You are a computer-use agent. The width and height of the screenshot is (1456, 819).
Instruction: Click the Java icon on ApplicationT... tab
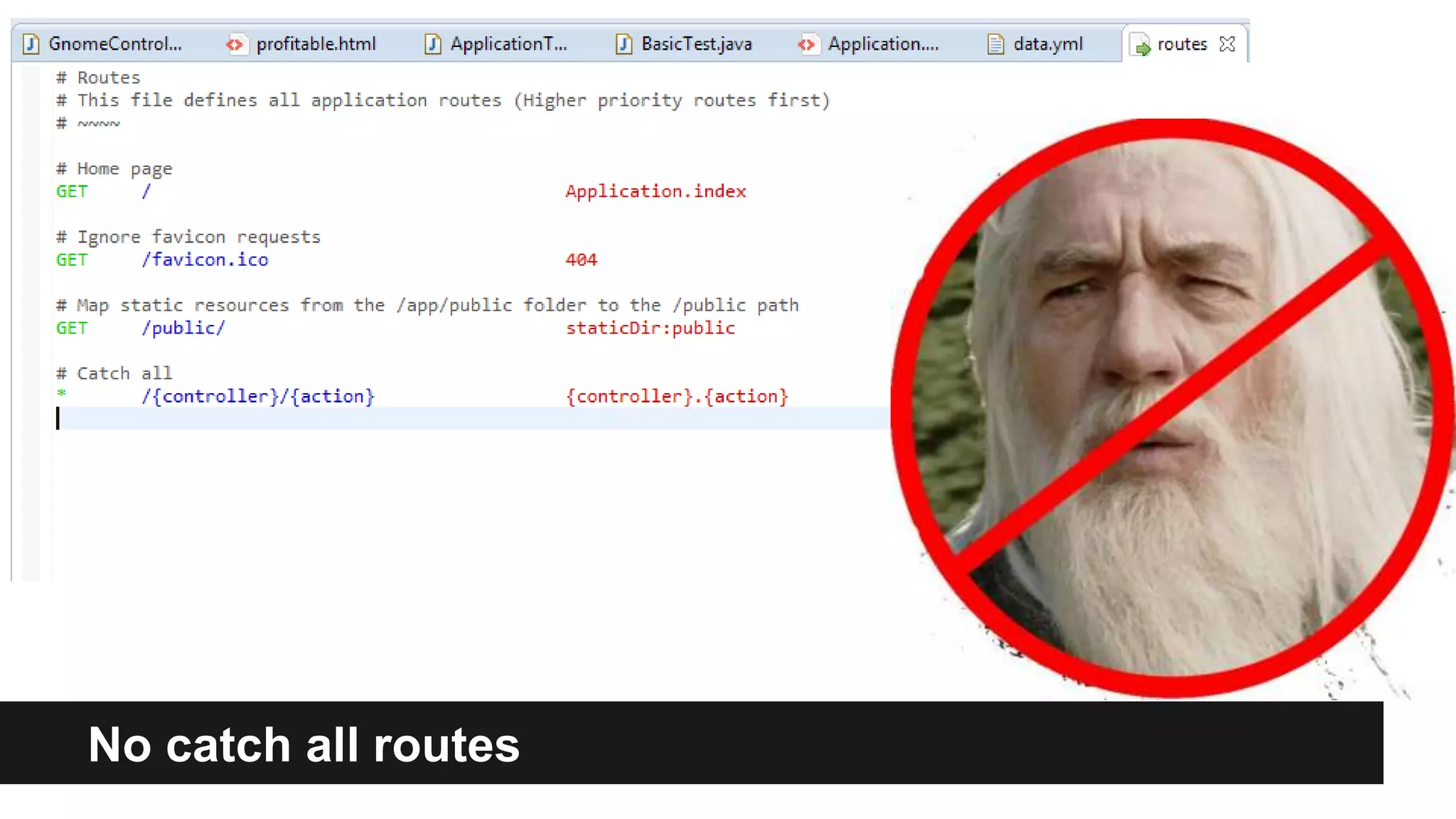432,45
